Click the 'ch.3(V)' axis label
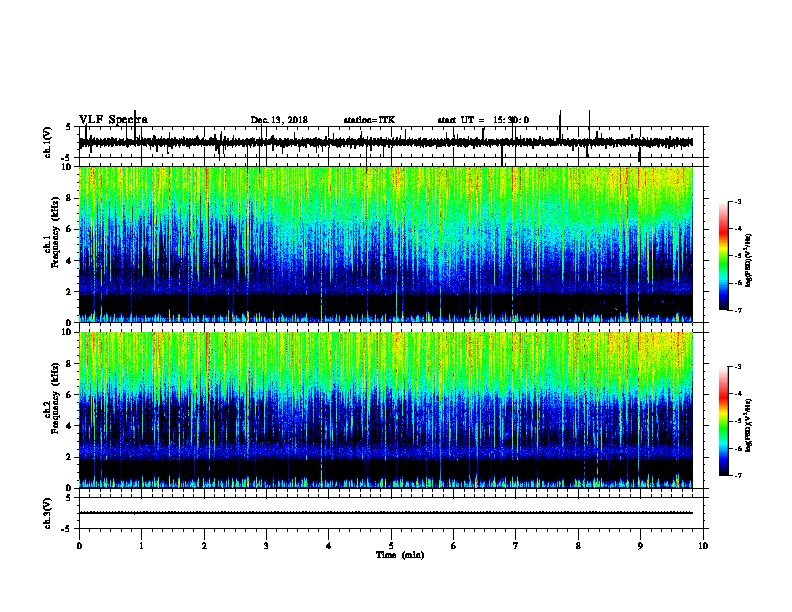 click(48, 513)
